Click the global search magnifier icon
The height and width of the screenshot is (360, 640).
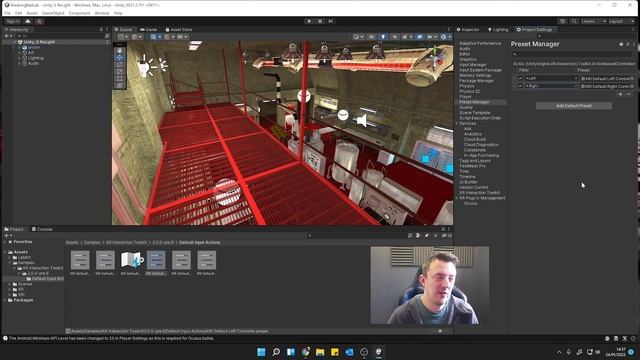(574, 21)
